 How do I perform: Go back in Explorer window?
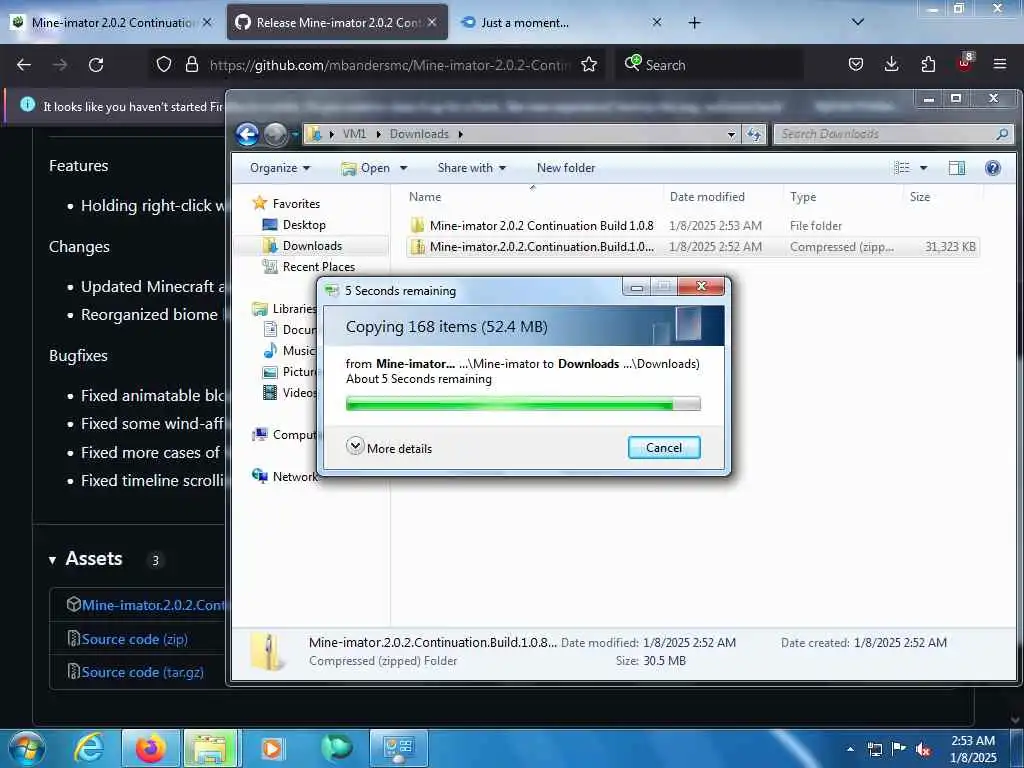click(x=248, y=135)
